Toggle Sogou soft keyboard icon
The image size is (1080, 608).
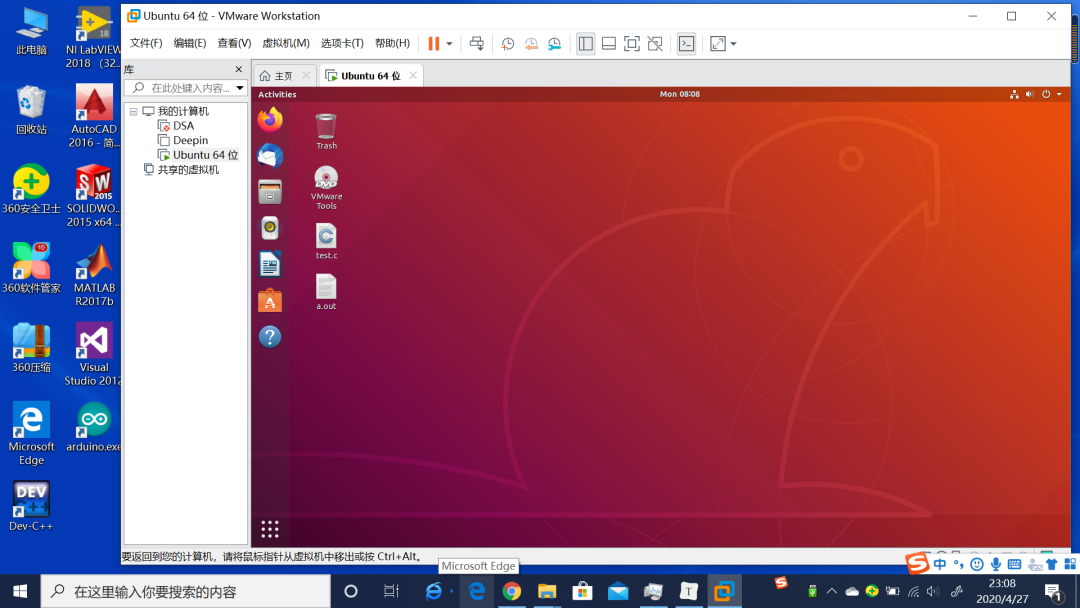[x=1015, y=565]
